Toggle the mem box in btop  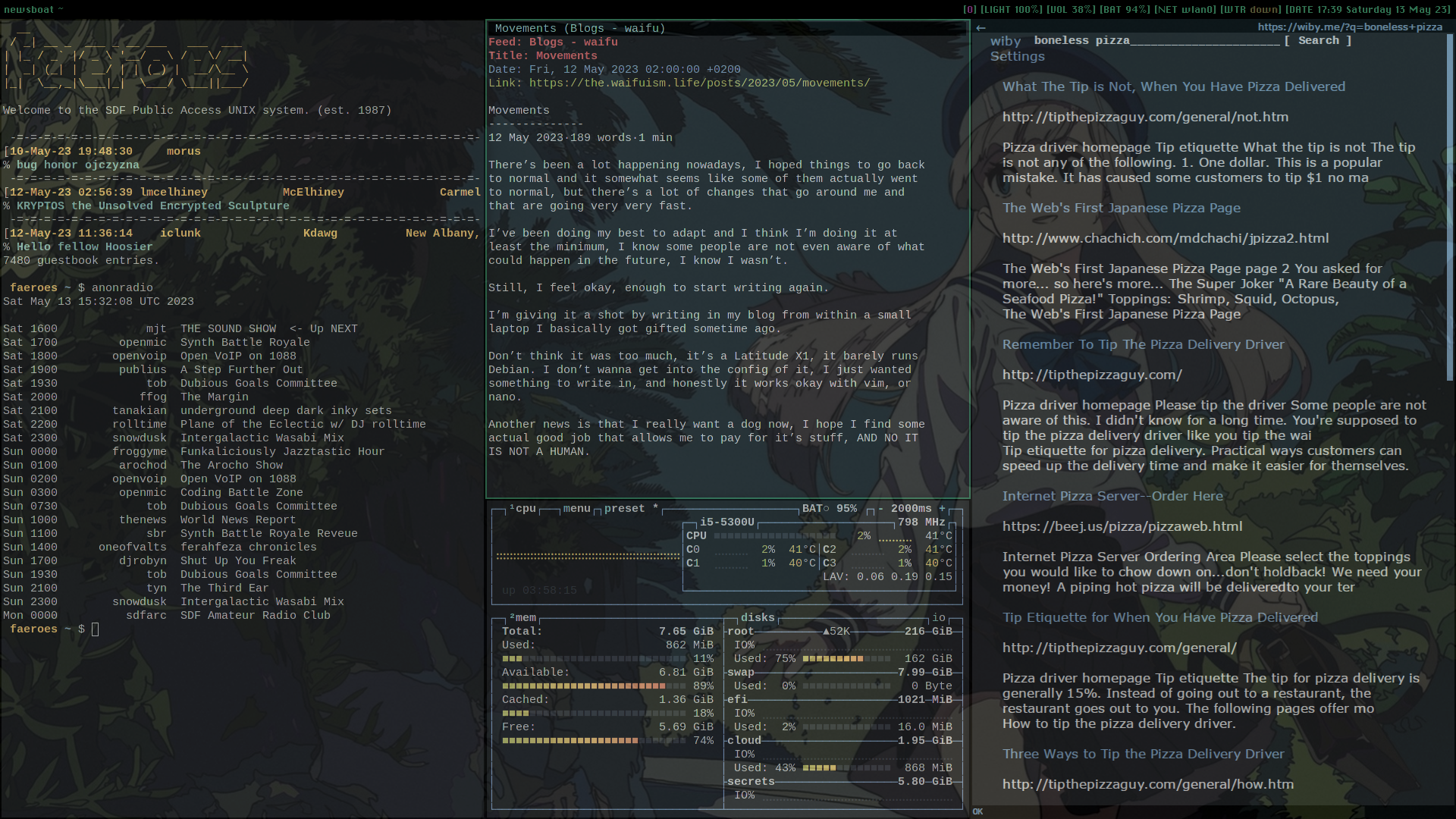(523, 618)
